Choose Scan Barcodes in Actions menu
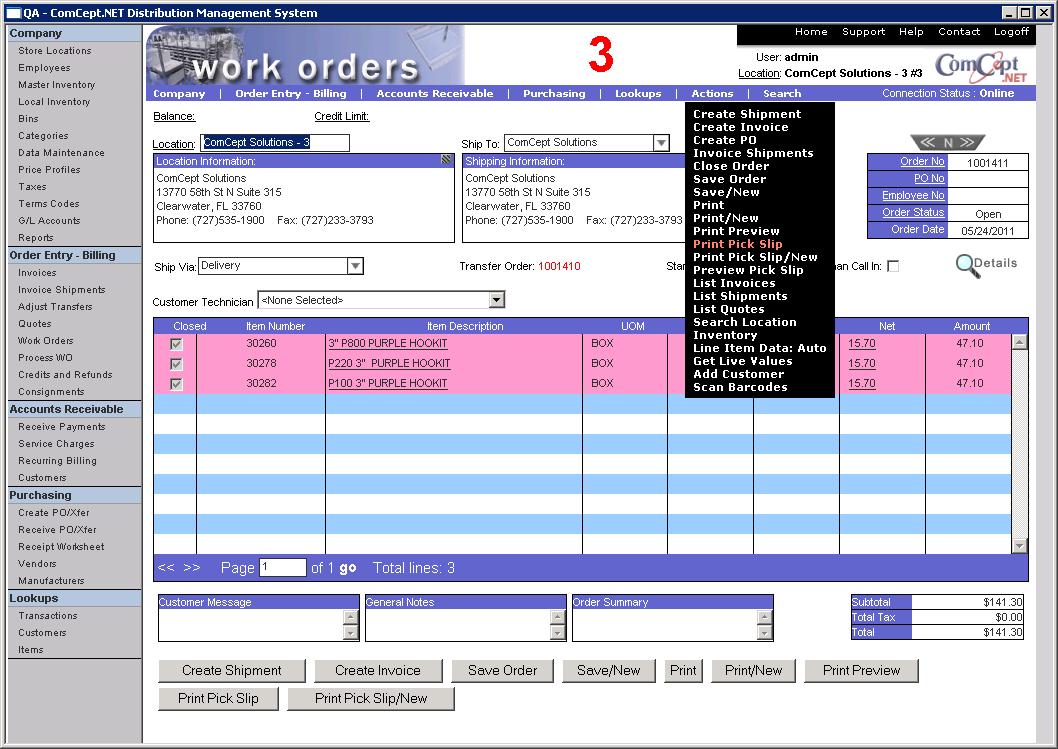 pyautogui.click(x=740, y=387)
